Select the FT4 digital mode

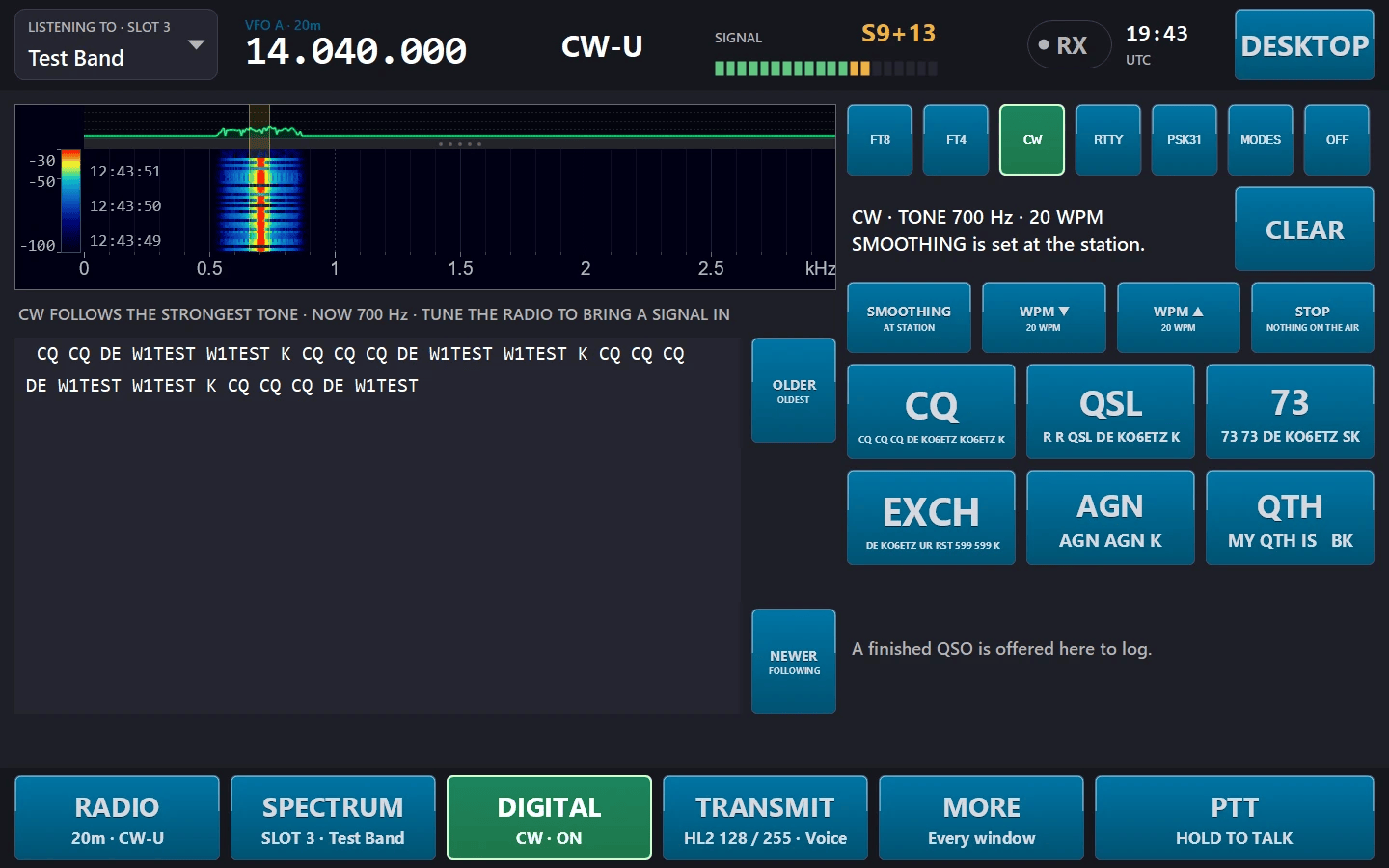click(956, 140)
